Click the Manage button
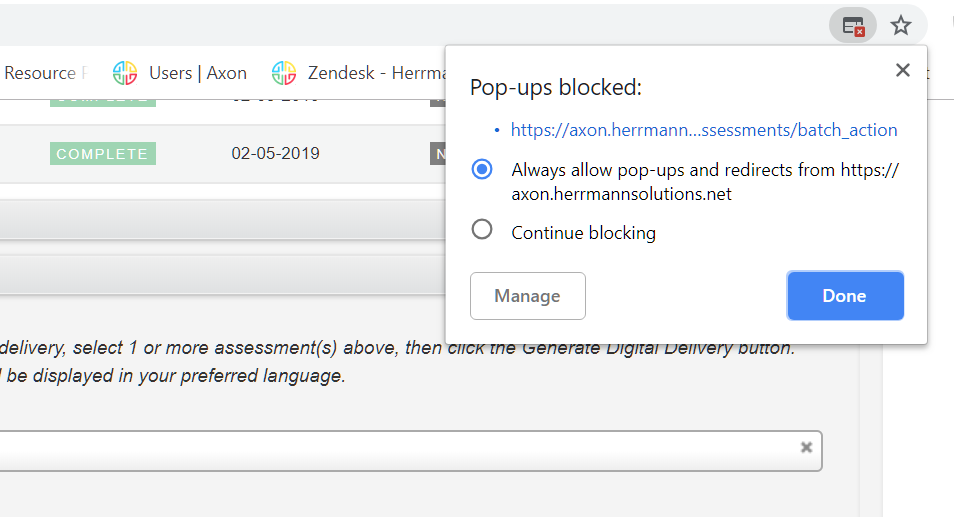954x517 pixels. point(527,296)
